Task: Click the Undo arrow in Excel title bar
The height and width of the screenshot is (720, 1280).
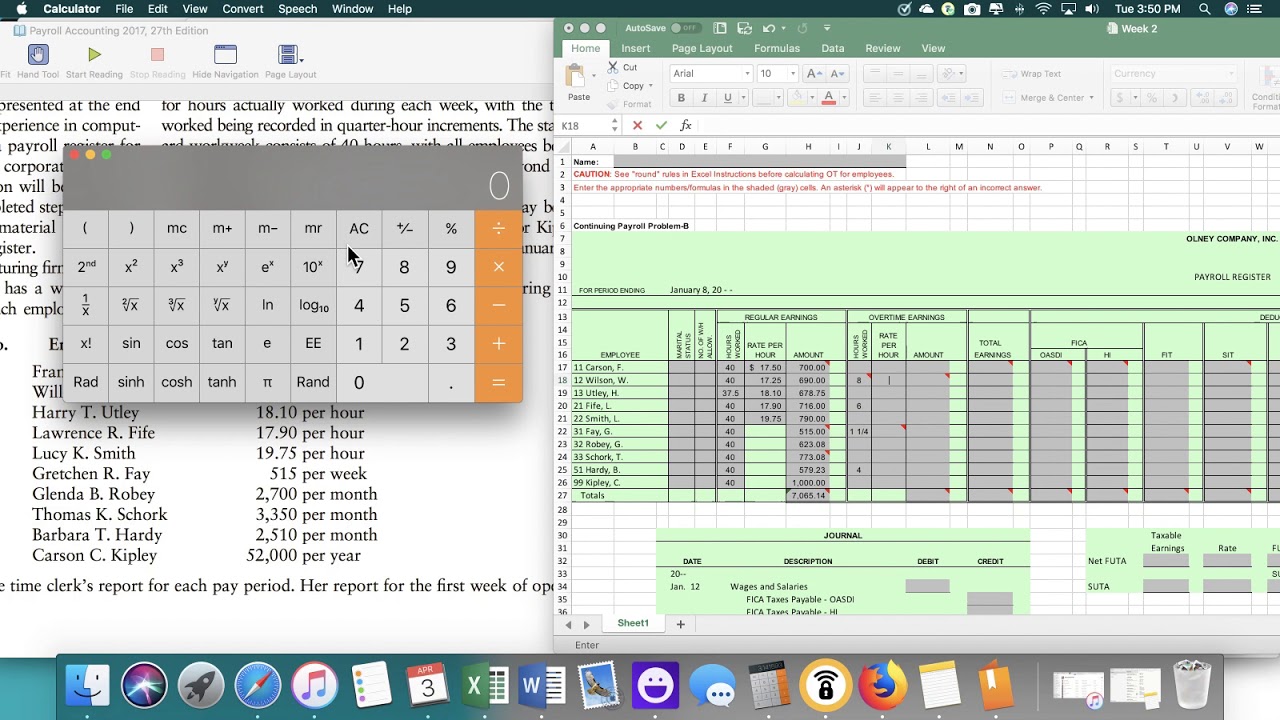Action: pyautogui.click(x=768, y=28)
